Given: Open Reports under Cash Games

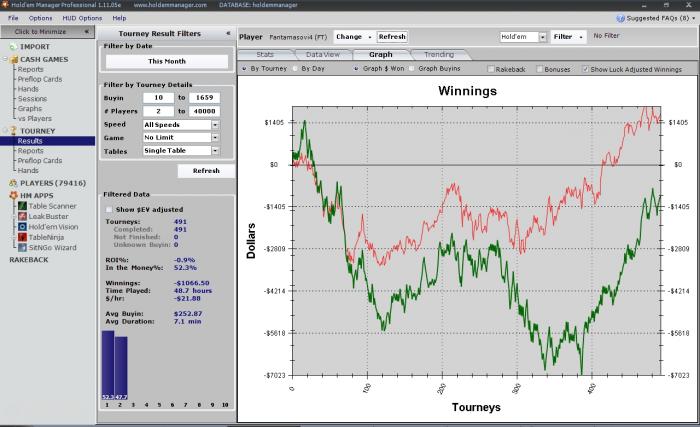Looking at the screenshot, I should pyautogui.click(x=30, y=69).
